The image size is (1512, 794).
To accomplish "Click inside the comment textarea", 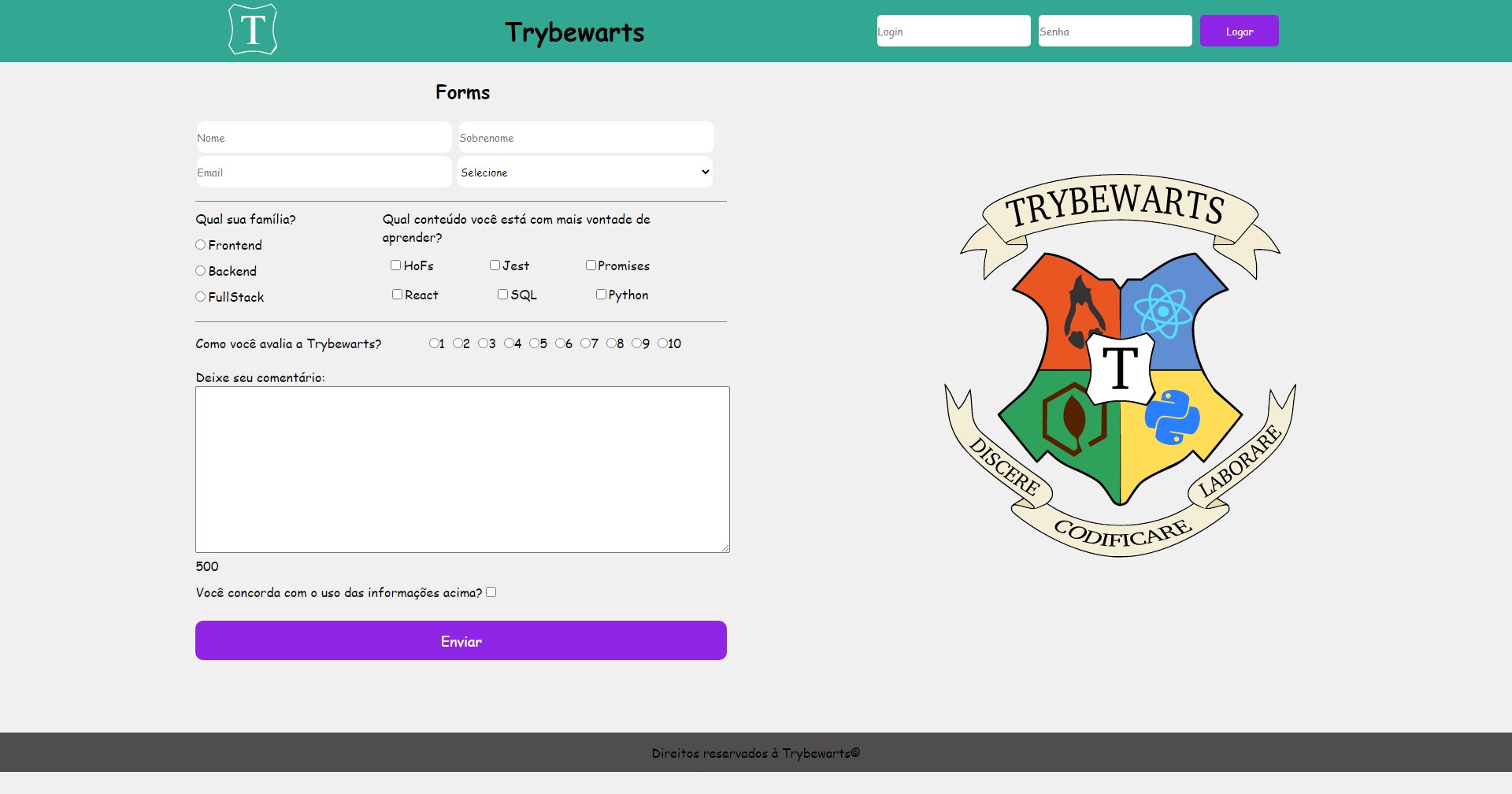I will tap(462, 469).
